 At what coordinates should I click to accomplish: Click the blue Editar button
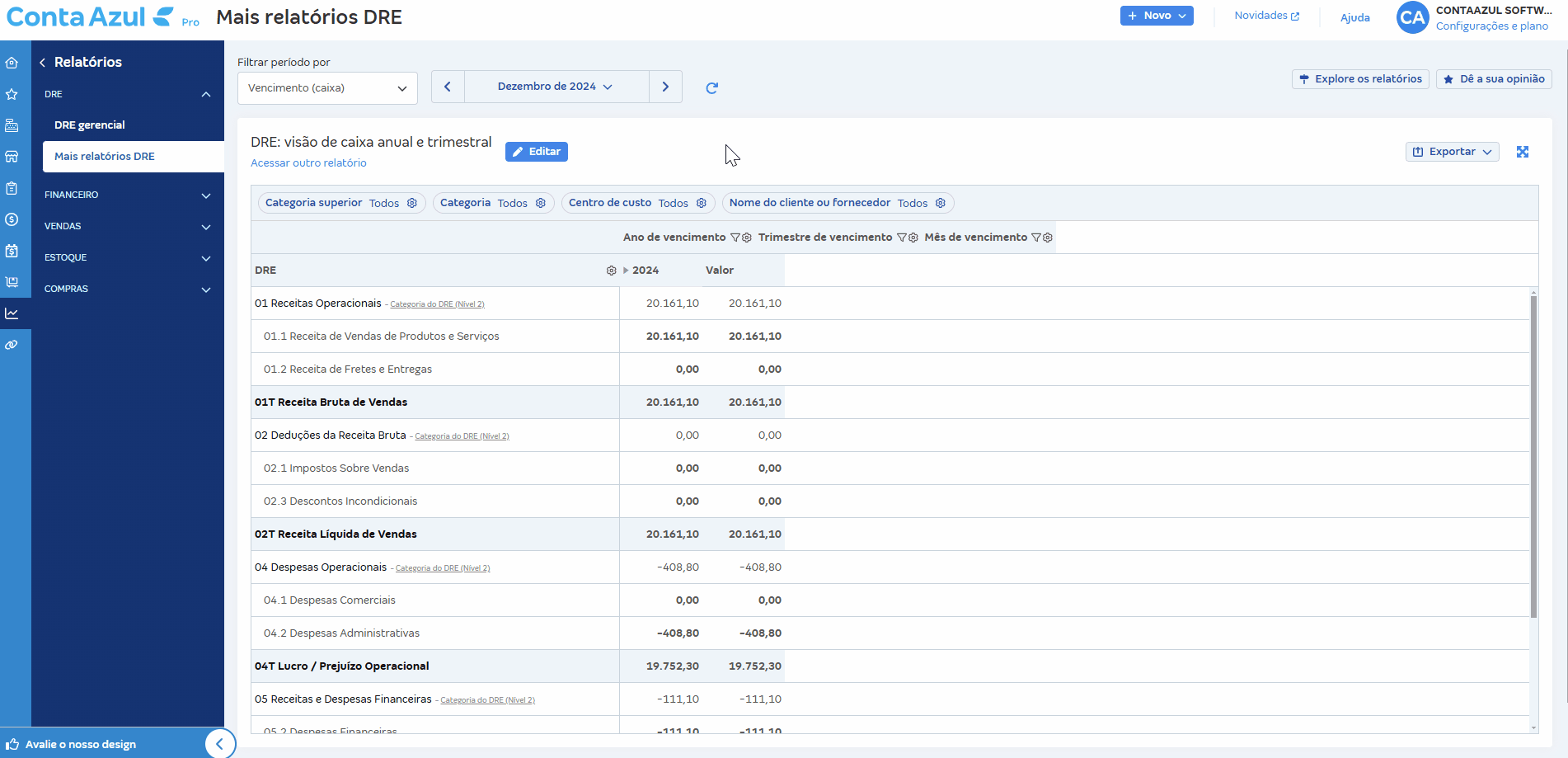pyautogui.click(x=537, y=152)
